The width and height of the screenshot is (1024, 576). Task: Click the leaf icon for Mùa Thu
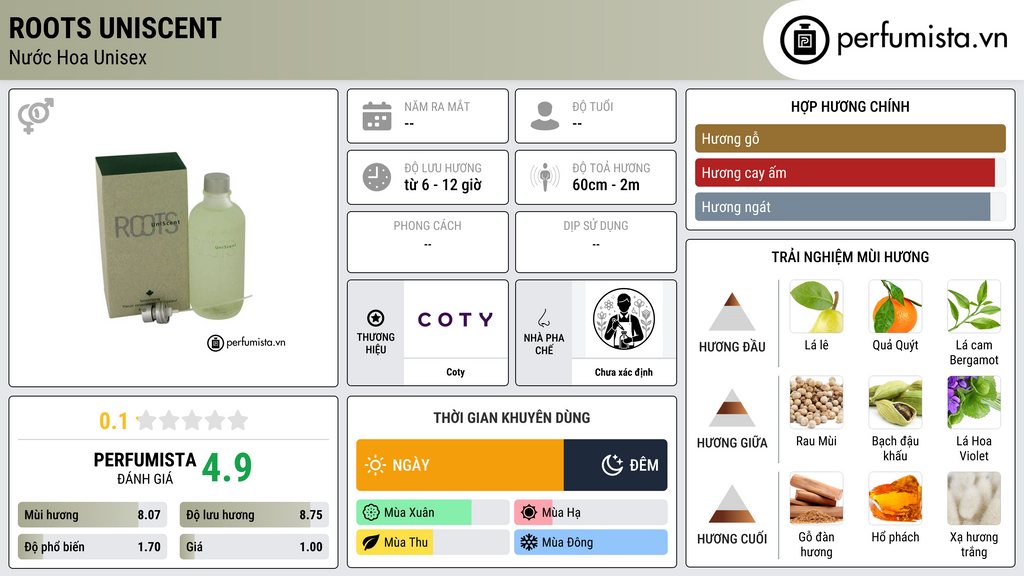tap(371, 542)
